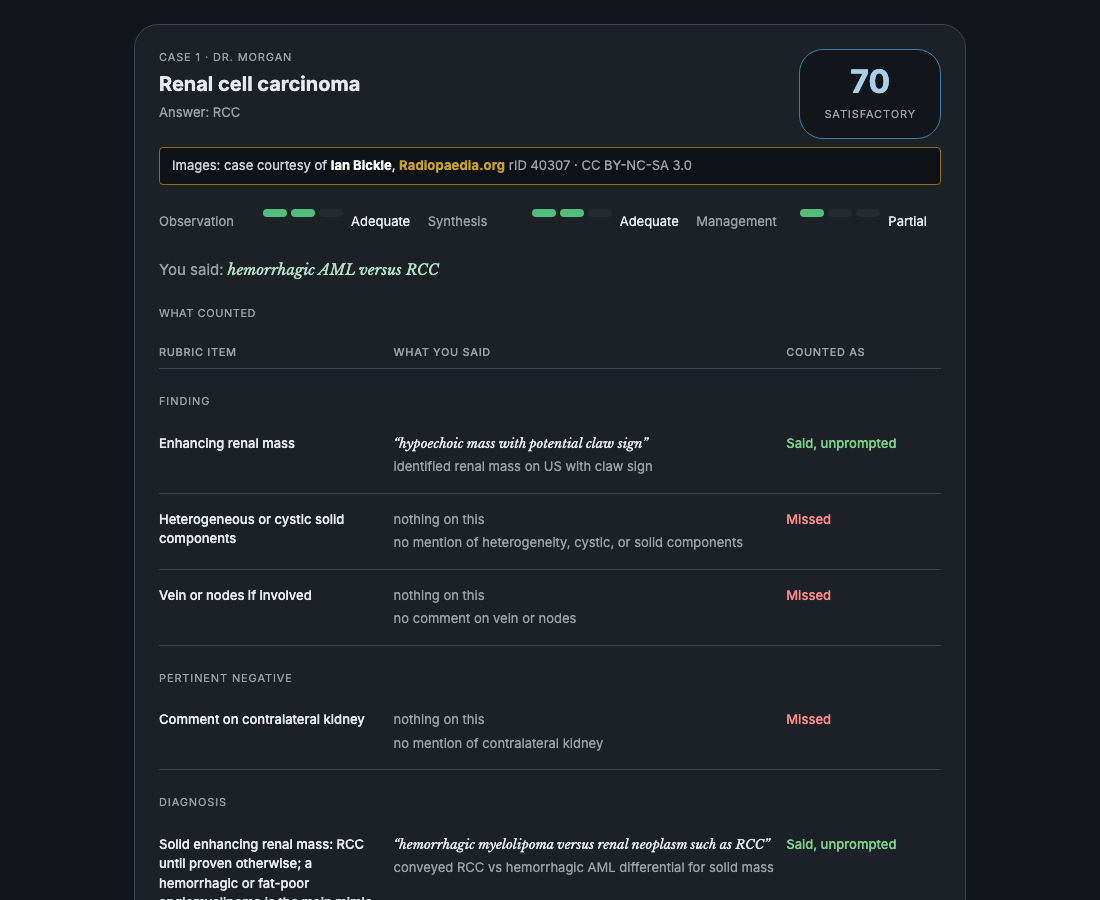Click 'conveyed RCC vs hemorrhagic AML differential' note
1100x900 pixels.
(583, 868)
